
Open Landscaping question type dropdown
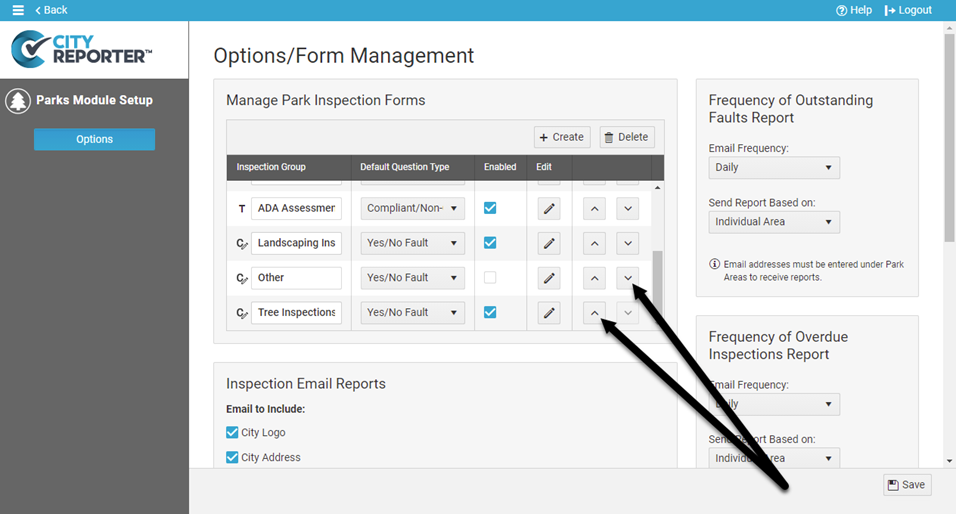412,243
